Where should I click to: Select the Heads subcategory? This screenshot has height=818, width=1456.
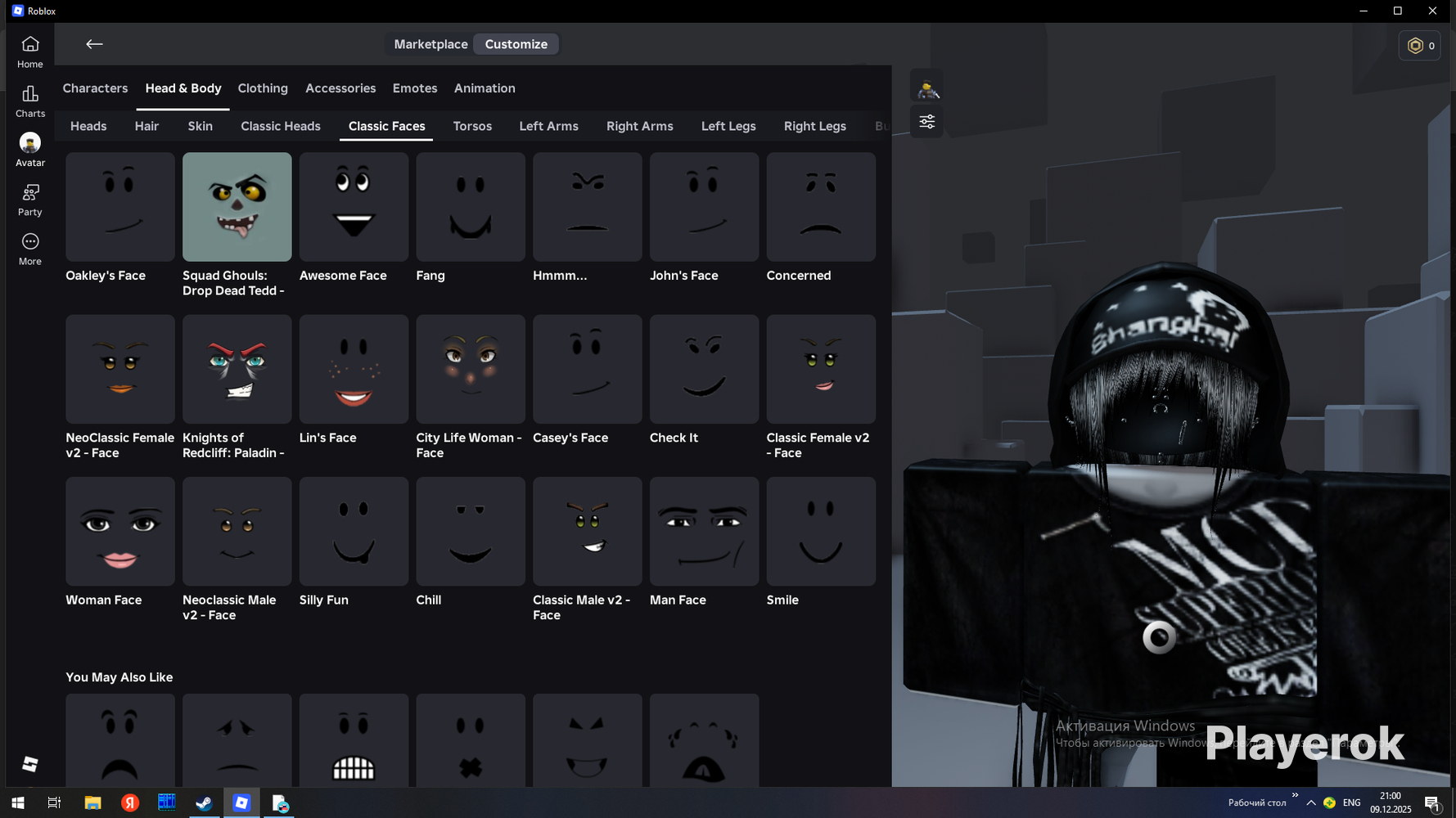(x=88, y=126)
